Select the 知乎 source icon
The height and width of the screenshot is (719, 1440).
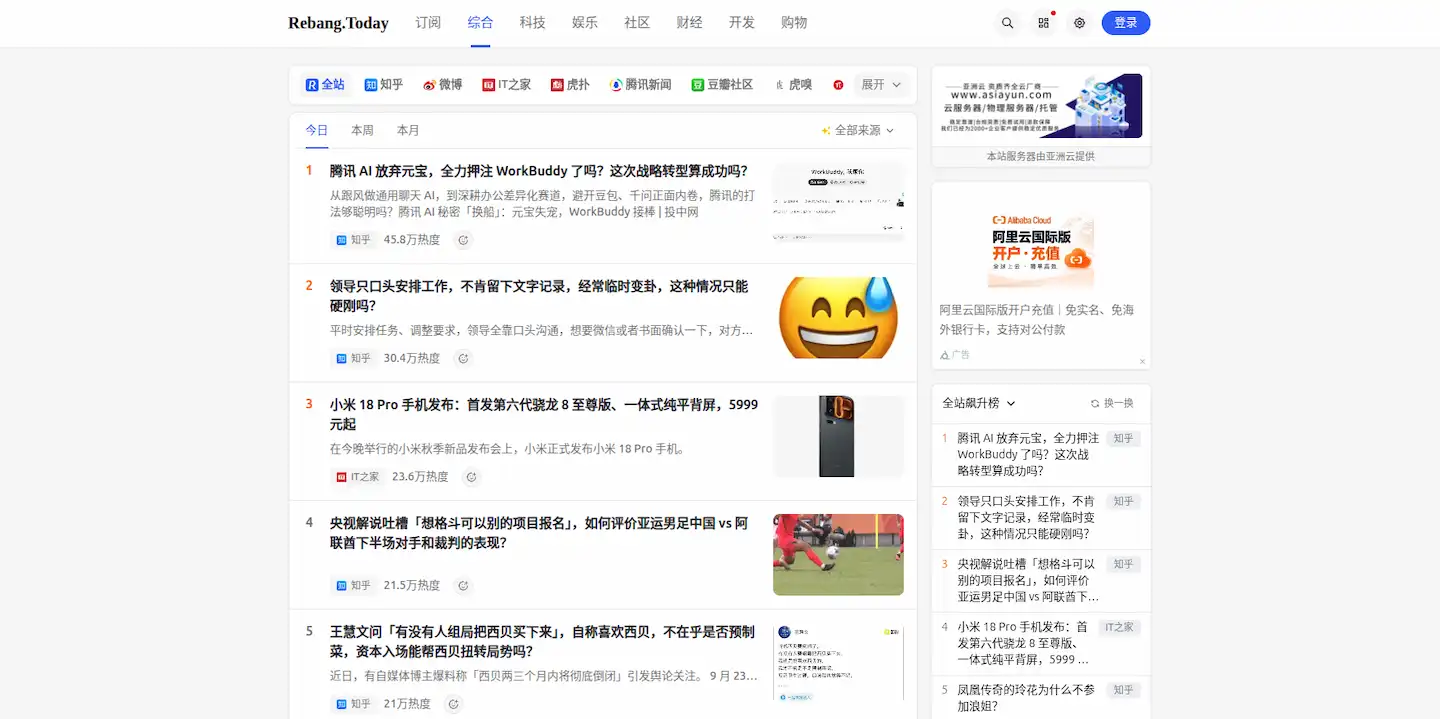(384, 85)
